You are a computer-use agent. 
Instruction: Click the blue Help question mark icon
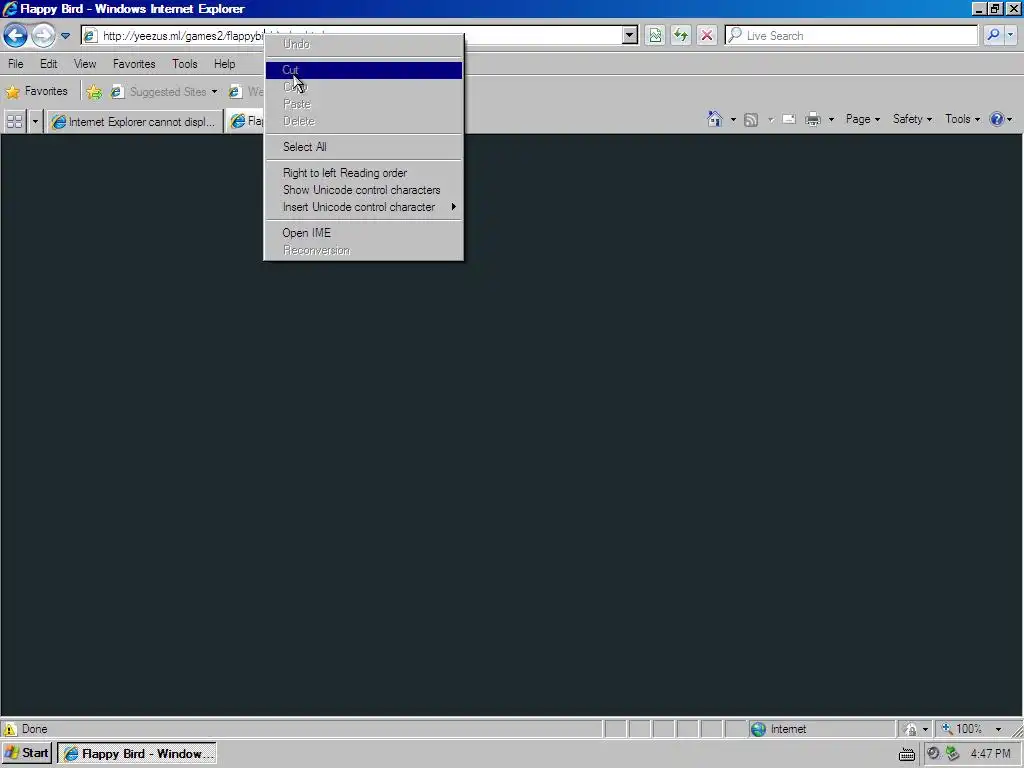click(997, 119)
